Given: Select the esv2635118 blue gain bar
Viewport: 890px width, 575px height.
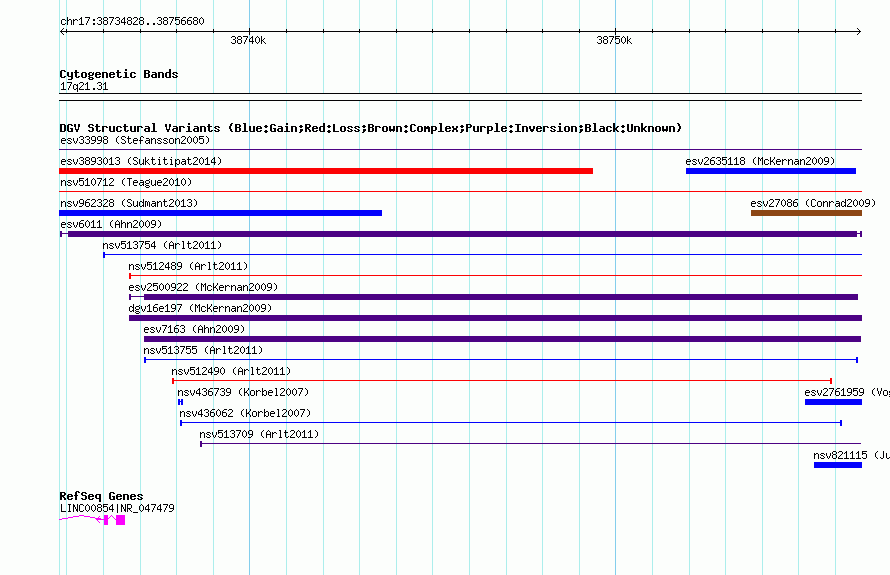Looking at the screenshot, I should click(771, 171).
